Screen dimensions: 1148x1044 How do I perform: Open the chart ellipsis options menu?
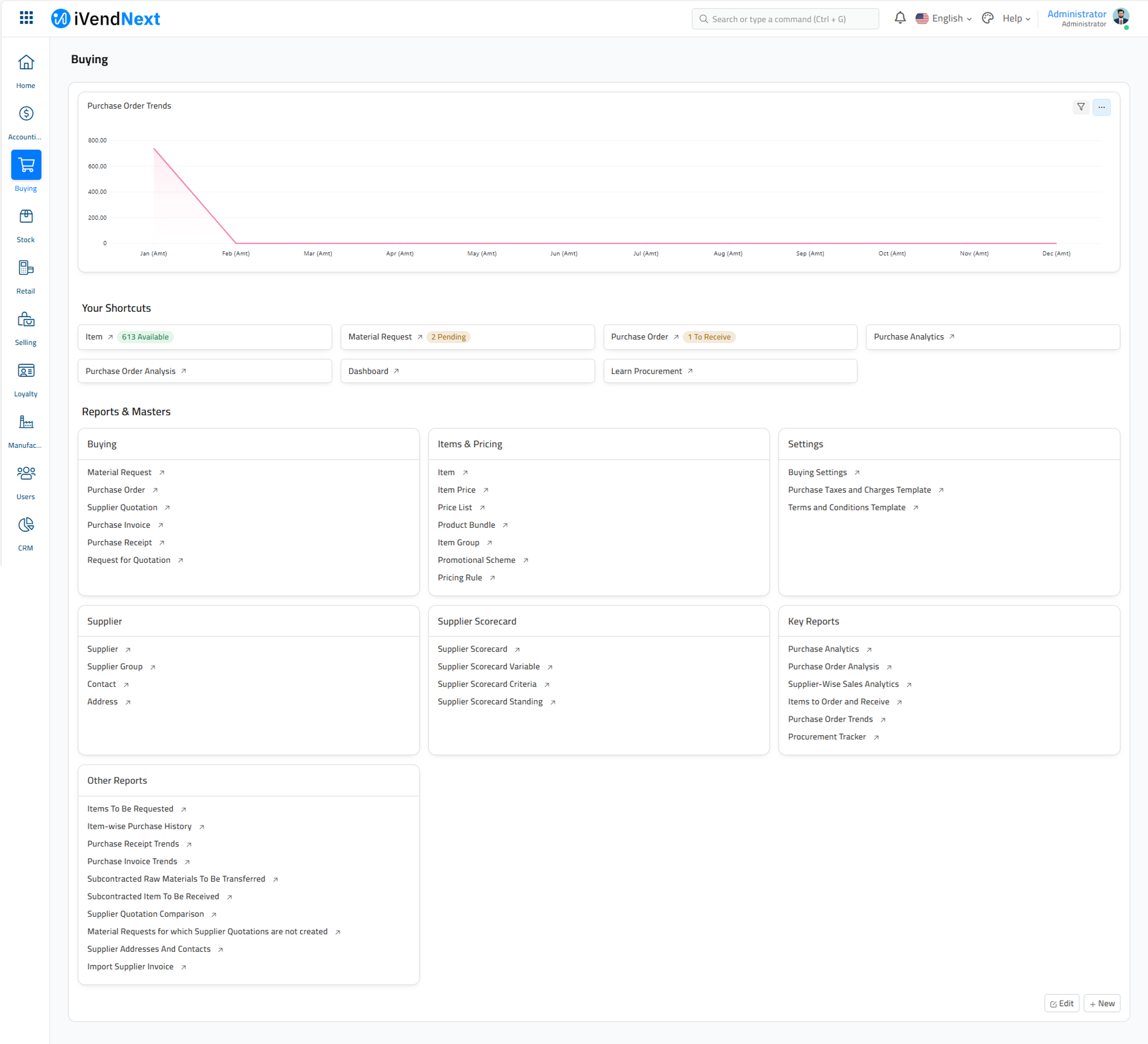point(1102,107)
